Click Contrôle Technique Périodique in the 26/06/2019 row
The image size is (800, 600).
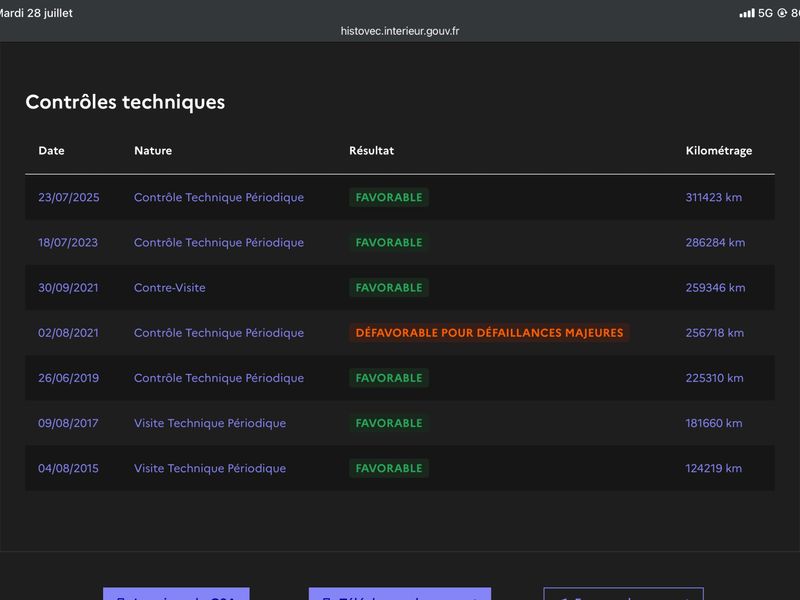tap(219, 378)
